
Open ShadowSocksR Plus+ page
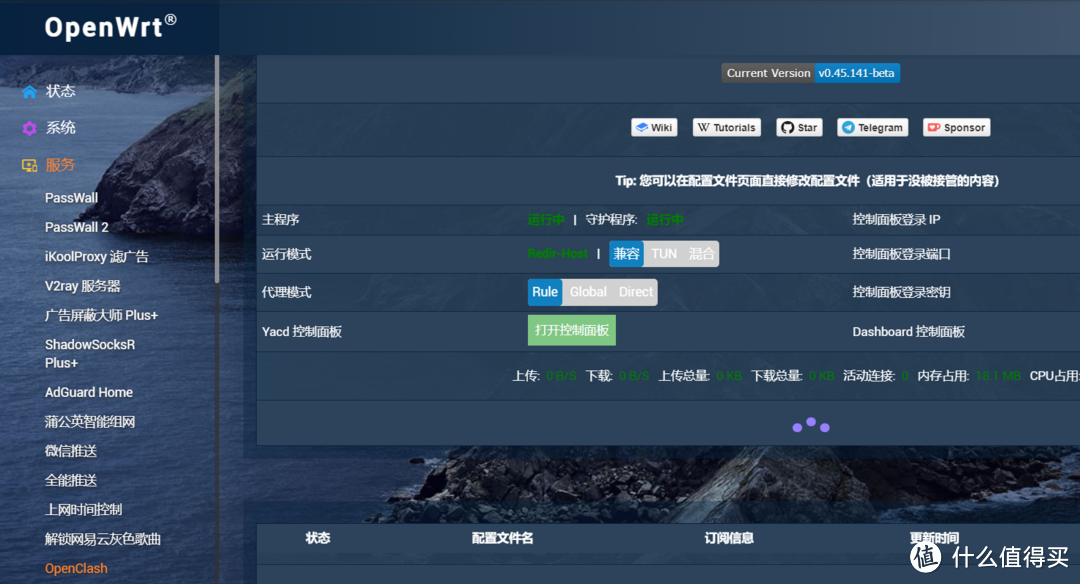pyautogui.click(x=90, y=353)
